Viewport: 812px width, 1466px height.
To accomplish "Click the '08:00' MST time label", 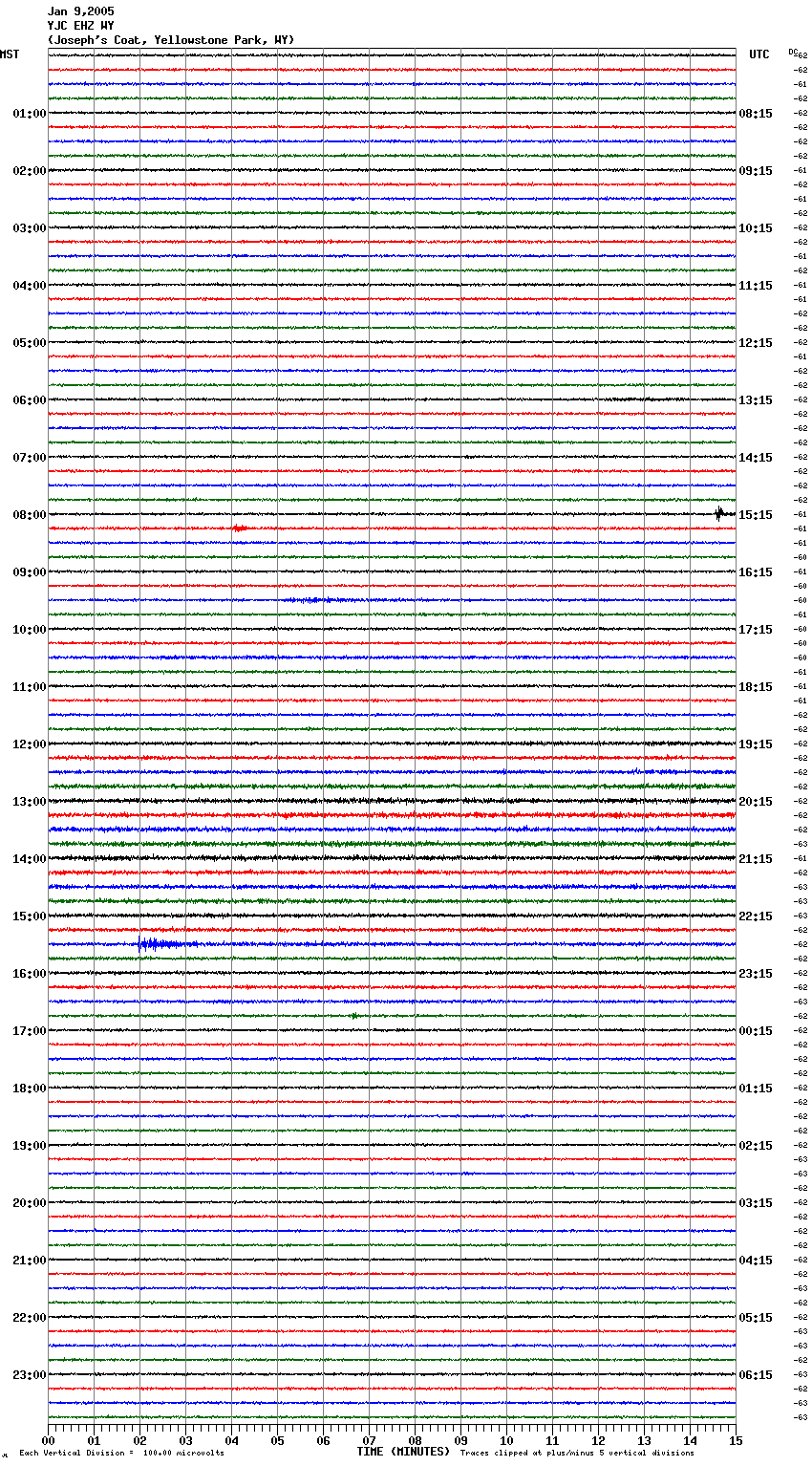I will pos(30,515).
